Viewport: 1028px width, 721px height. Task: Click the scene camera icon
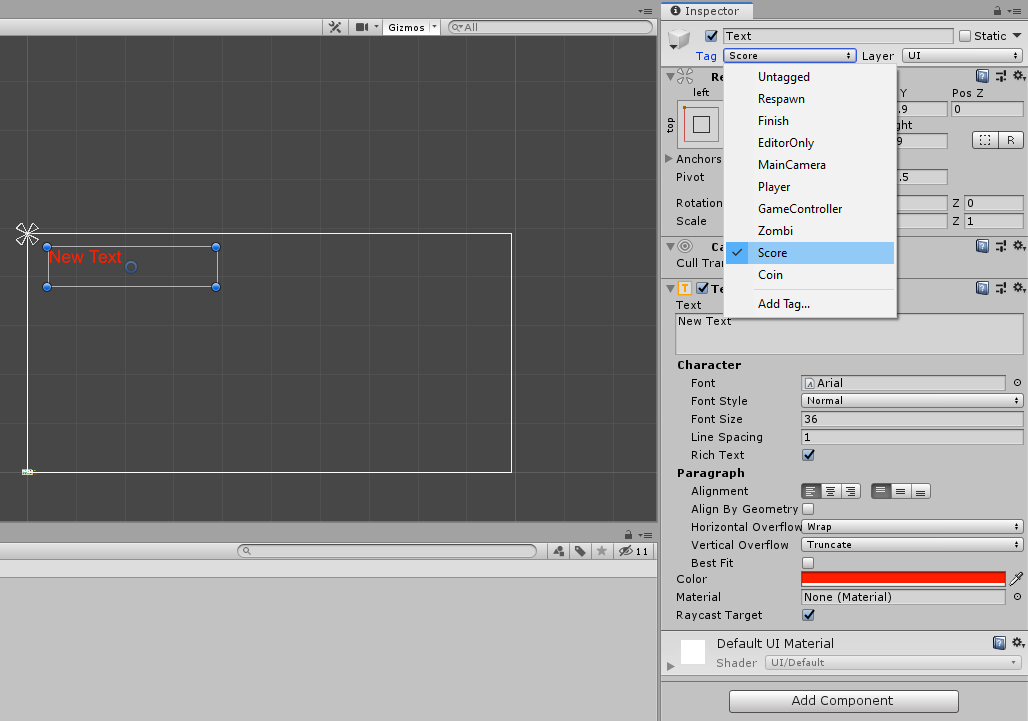(x=362, y=27)
